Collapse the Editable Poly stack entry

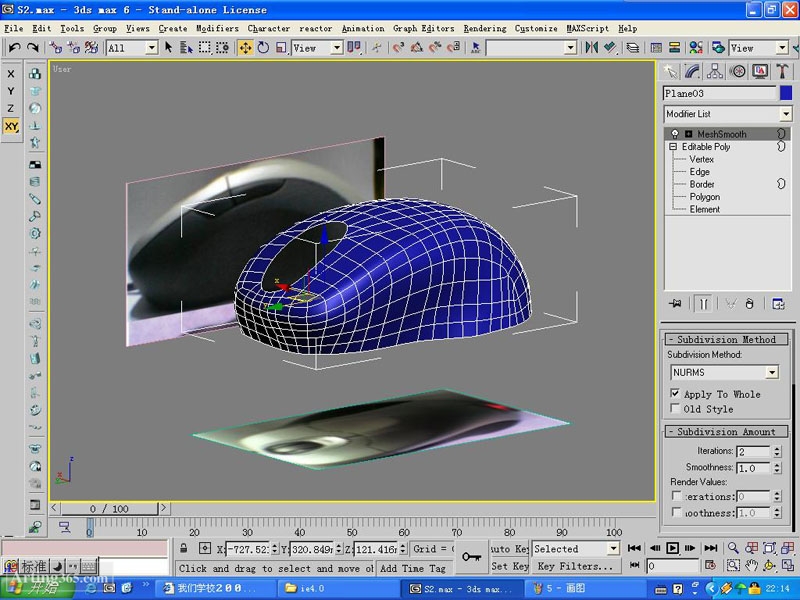click(x=672, y=146)
